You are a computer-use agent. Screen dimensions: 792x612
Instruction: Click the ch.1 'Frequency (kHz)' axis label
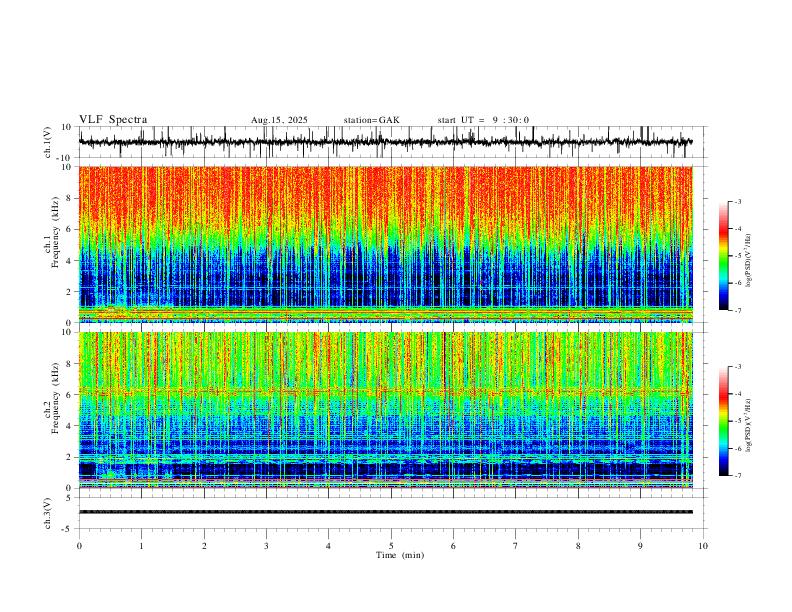click(x=55, y=233)
